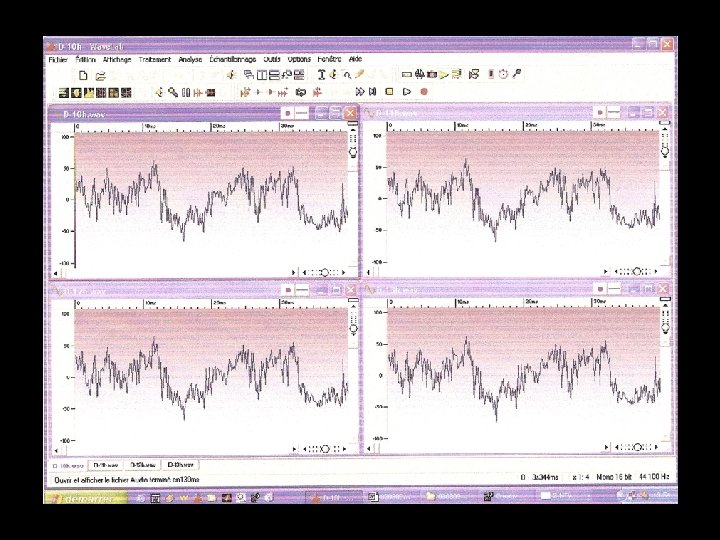The image size is (720, 540).
Task: Open the Analyse menu
Action: [190, 60]
